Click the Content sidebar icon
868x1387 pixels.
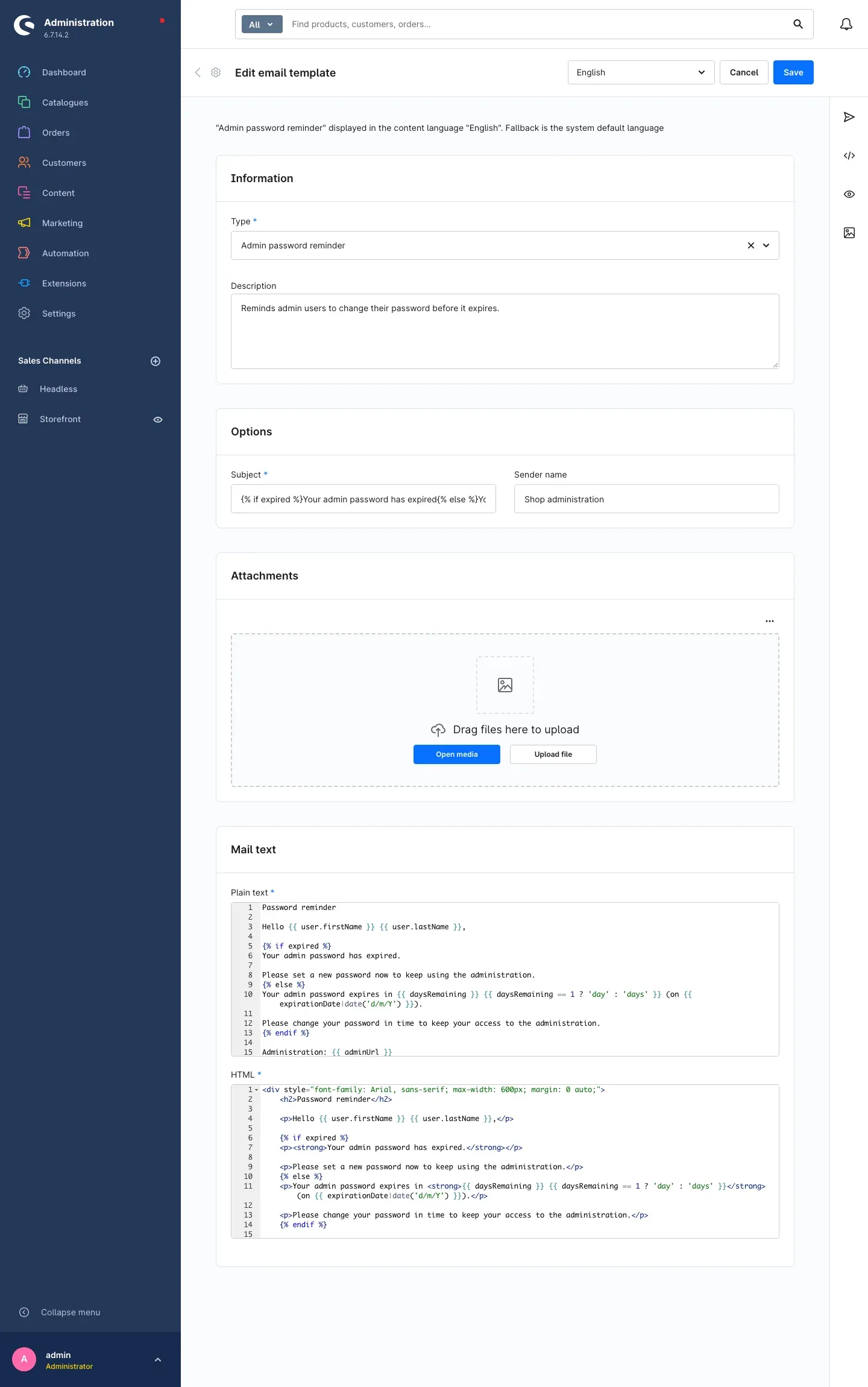pyautogui.click(x=24, y=193)
